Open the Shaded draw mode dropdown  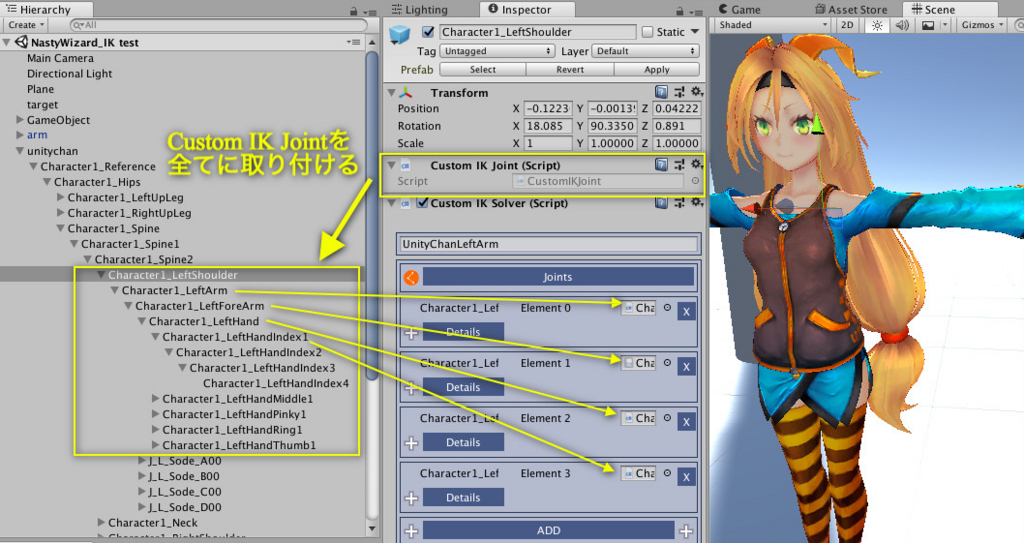tap(771, 25)
